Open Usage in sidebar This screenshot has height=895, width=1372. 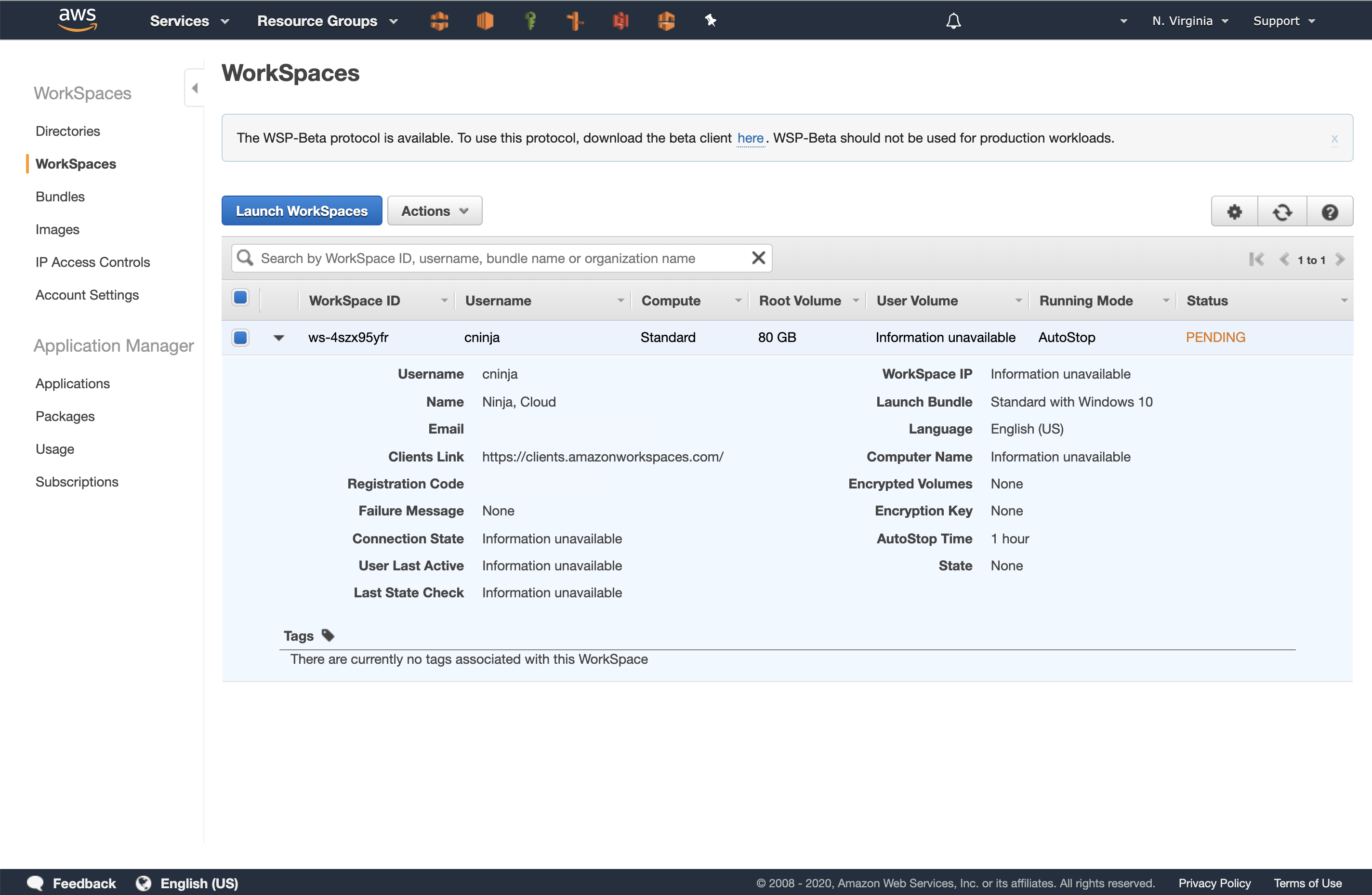click(55, 449)
